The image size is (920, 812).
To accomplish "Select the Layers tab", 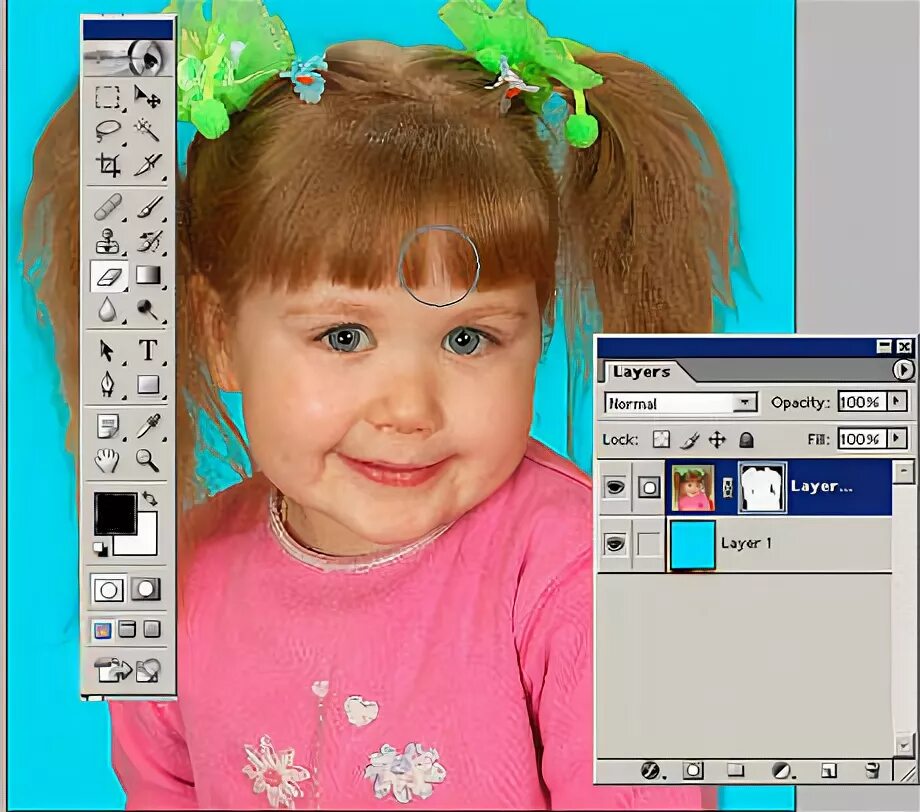I will pos(641,371).
